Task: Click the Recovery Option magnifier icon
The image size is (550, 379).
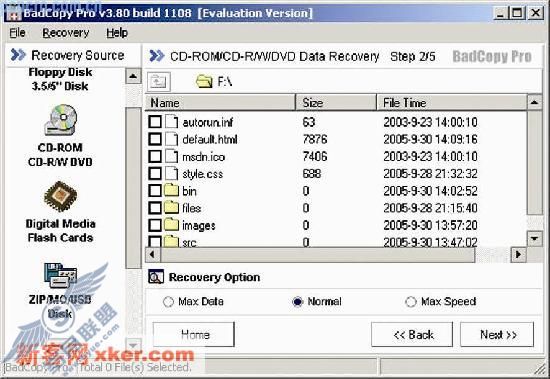Action: coord(156,277)
